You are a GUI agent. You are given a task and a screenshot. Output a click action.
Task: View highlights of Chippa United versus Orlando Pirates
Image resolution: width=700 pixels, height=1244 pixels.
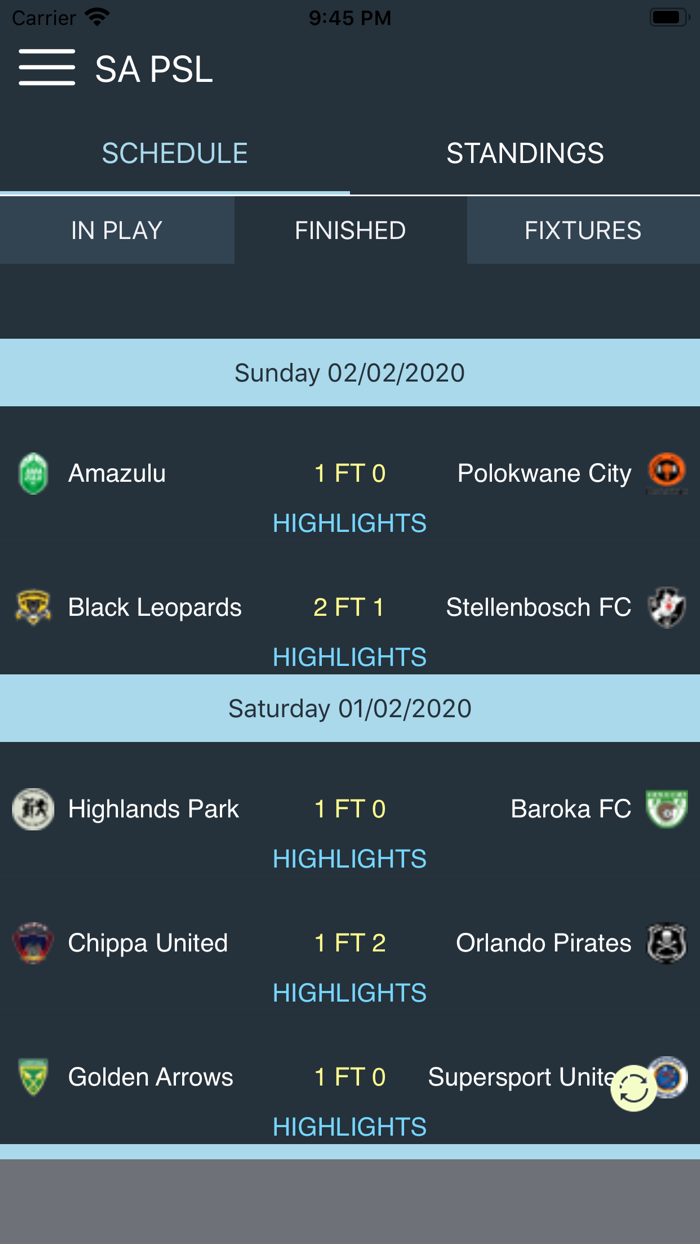(349, 992)
